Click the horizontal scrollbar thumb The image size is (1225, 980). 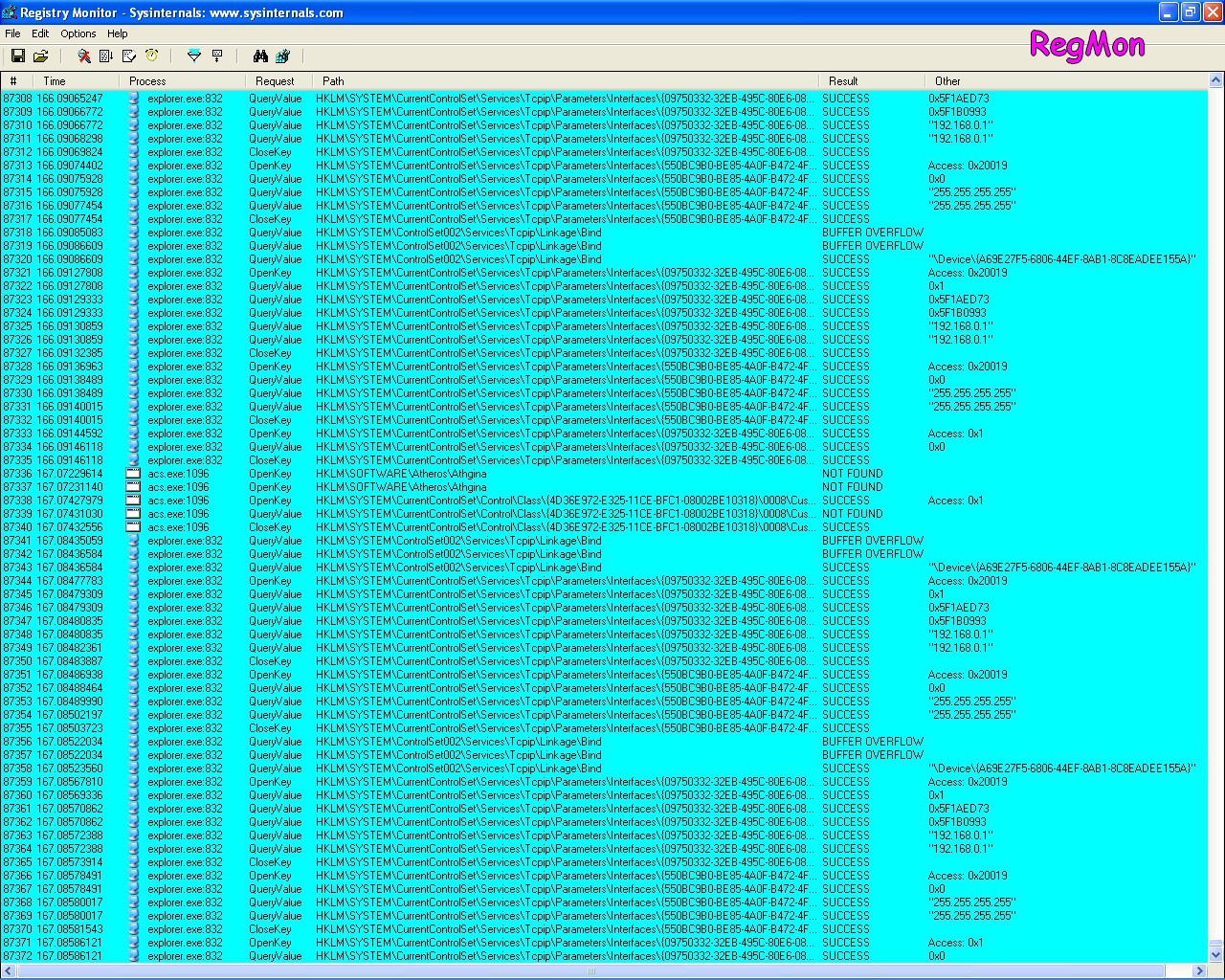[590, 970]
